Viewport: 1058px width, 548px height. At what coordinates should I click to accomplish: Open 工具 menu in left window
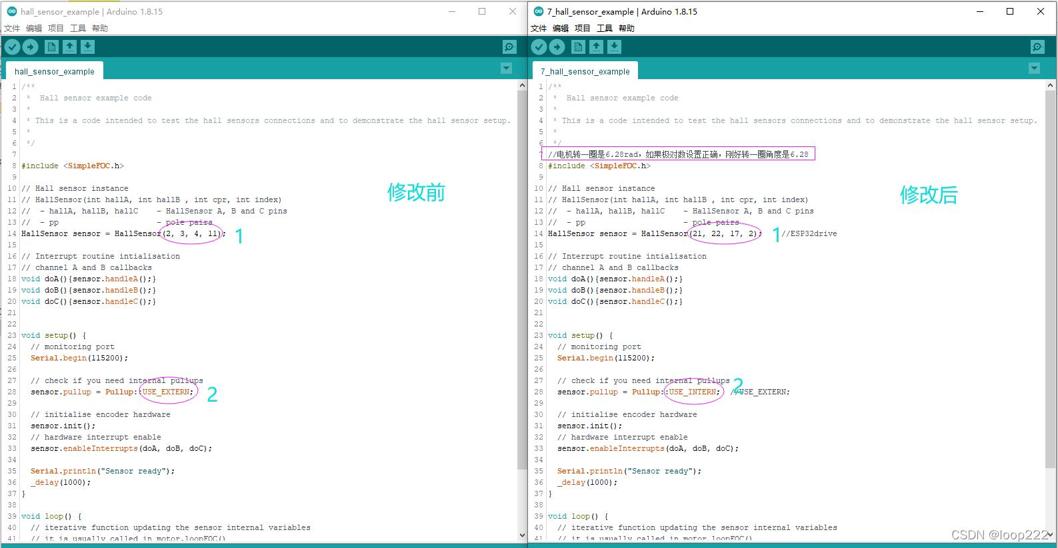78,28
